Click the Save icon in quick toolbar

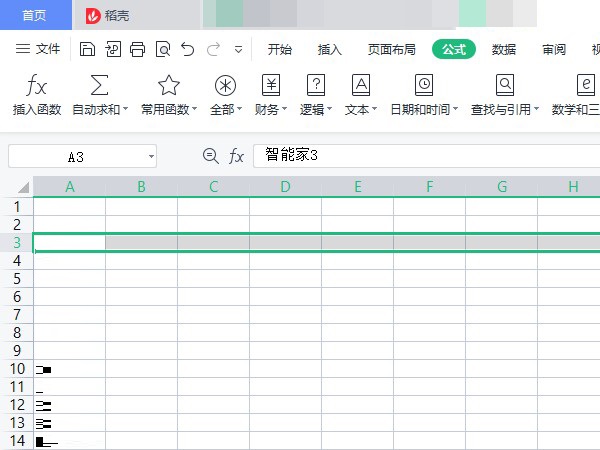[87, 49]
